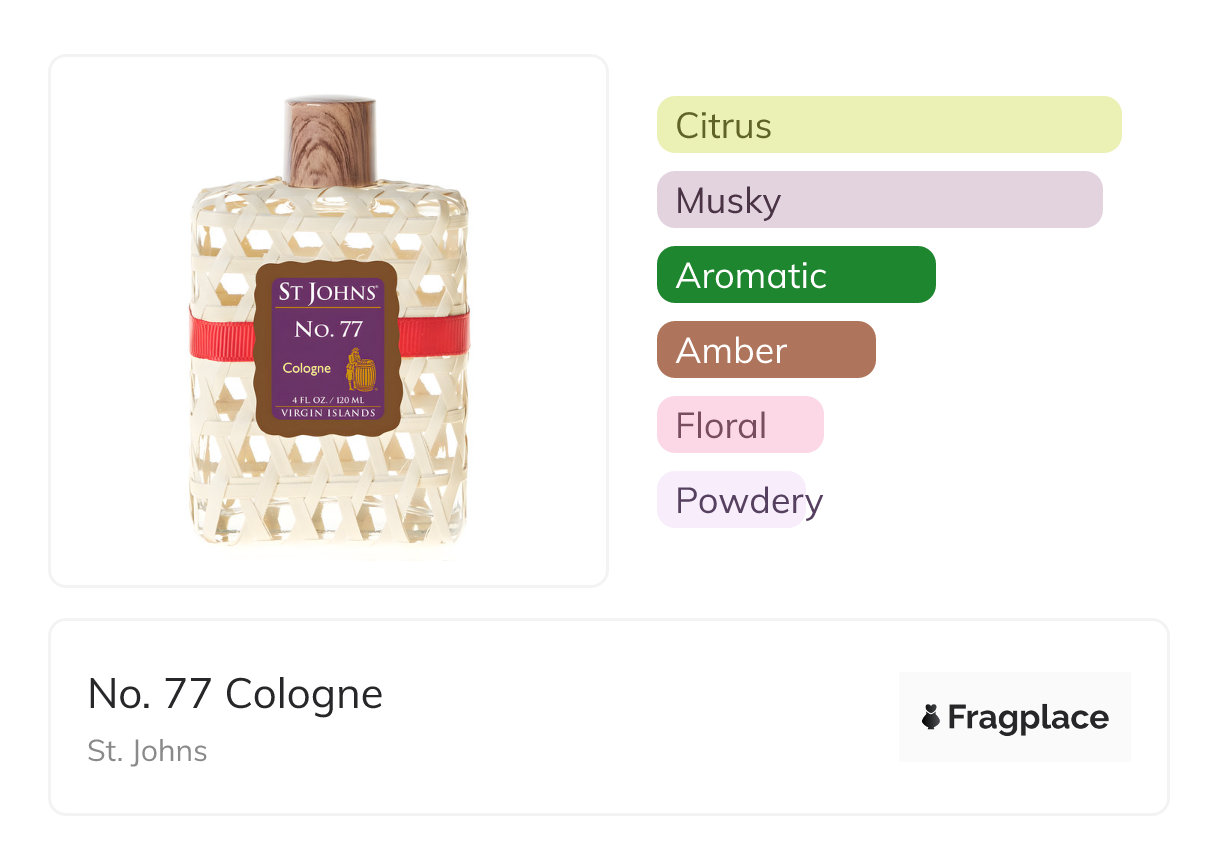Click the barrel figure icon on label
Screen dimensions: 1218x864
coord(361,371)
